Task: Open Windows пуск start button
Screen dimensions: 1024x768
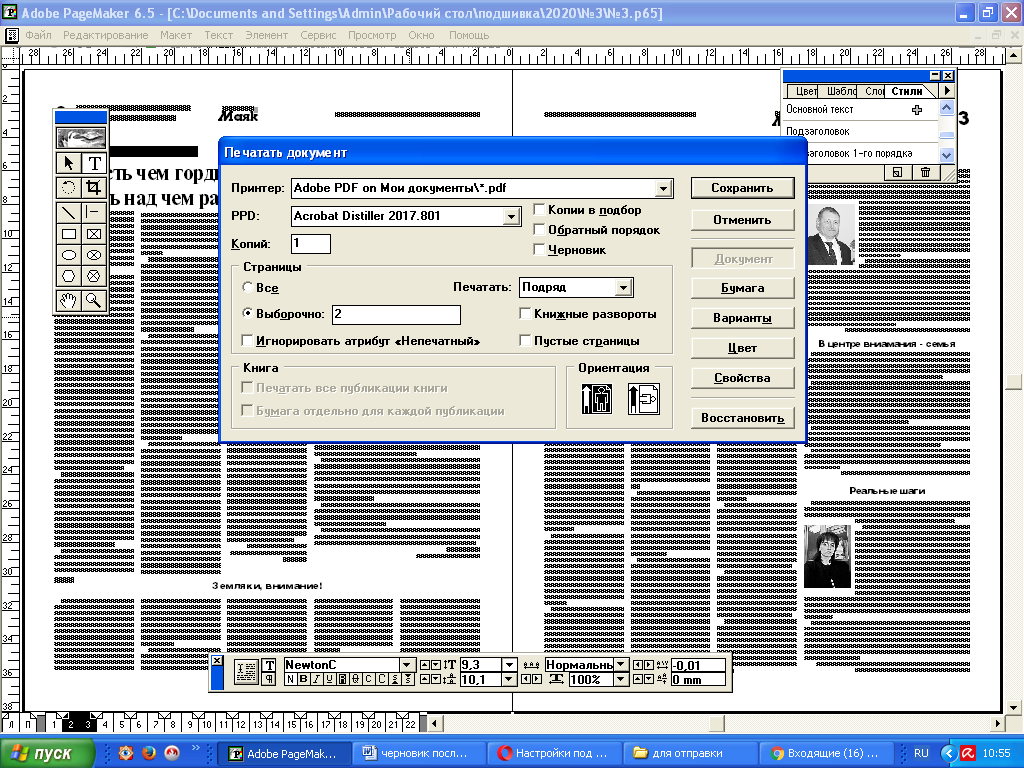Action: click(48, 754)
